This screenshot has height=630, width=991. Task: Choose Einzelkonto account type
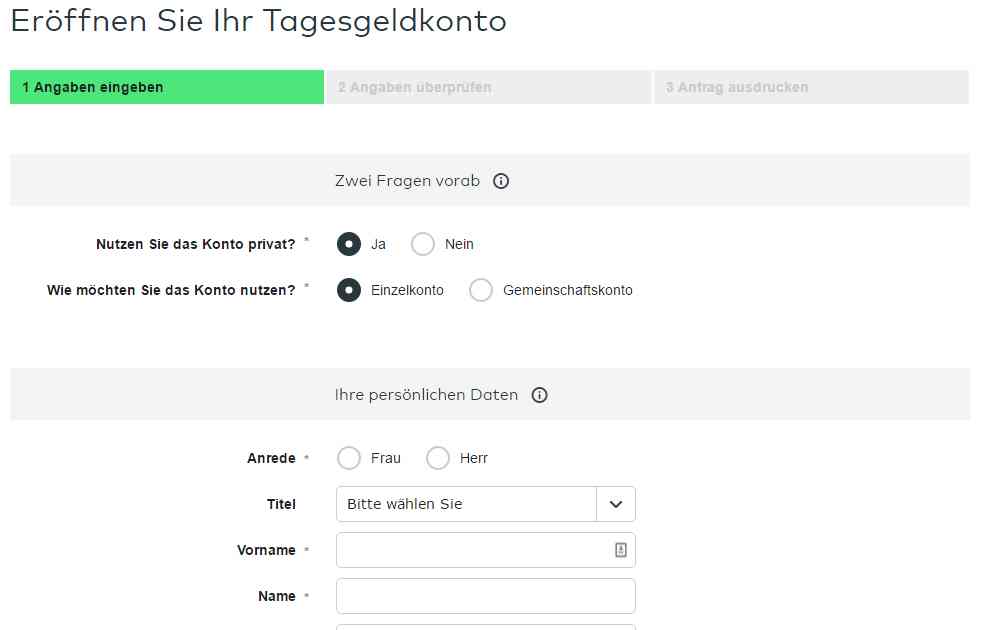349,290
